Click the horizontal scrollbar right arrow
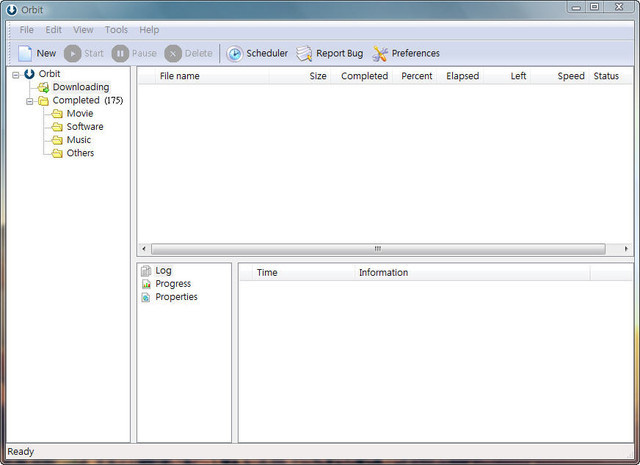This screenshot has width=640, height=465. (626, 249)
